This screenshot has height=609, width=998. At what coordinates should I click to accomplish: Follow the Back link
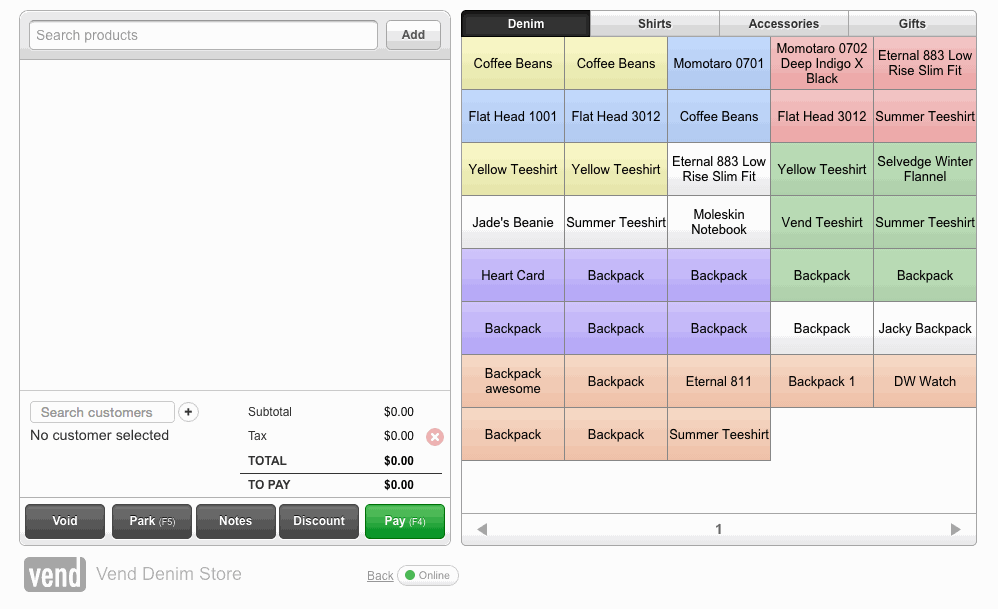pyautogui.click(x=380, y=575)
